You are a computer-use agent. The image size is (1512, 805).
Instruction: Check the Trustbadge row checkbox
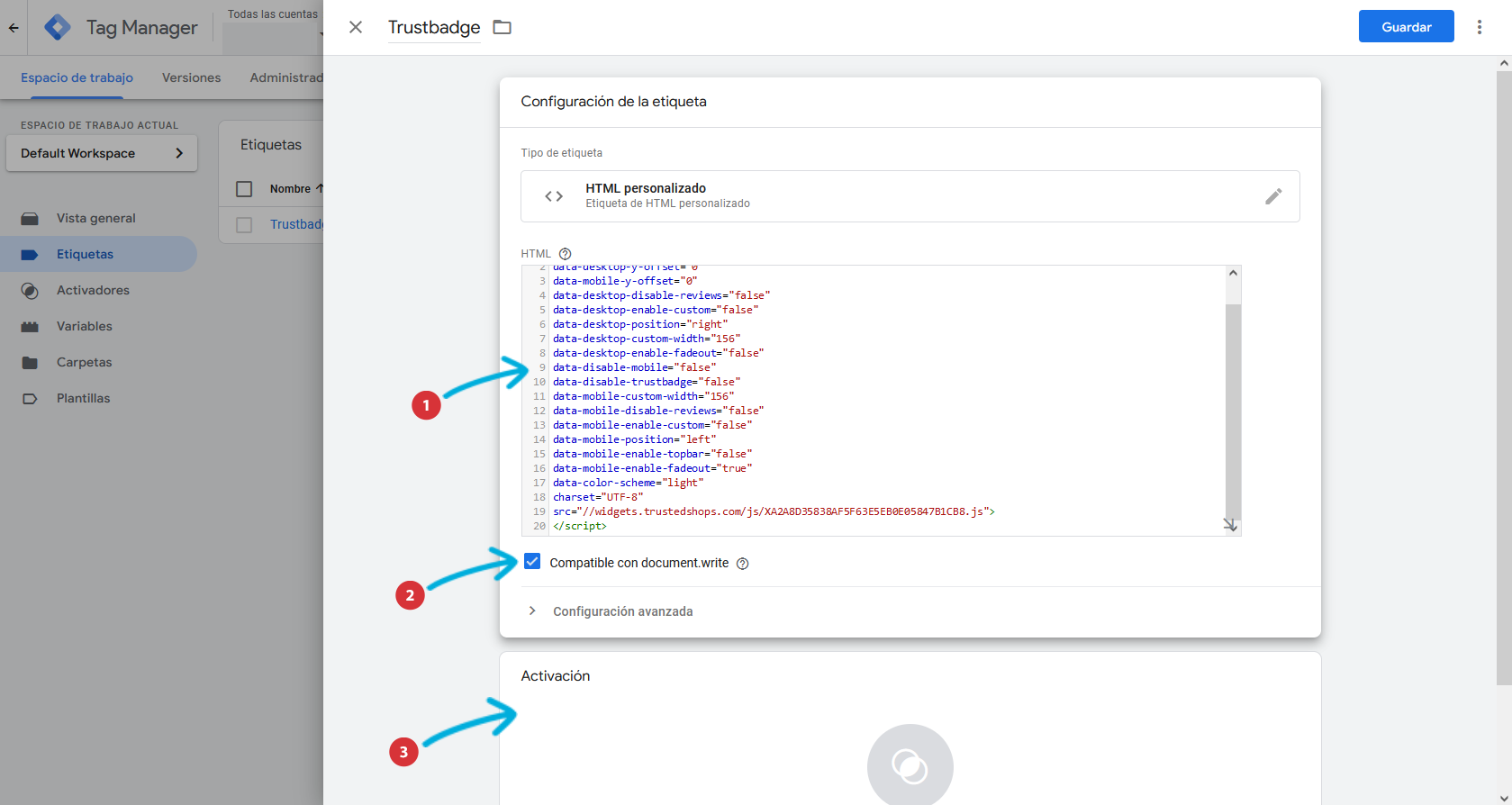(x=244, y=225)
